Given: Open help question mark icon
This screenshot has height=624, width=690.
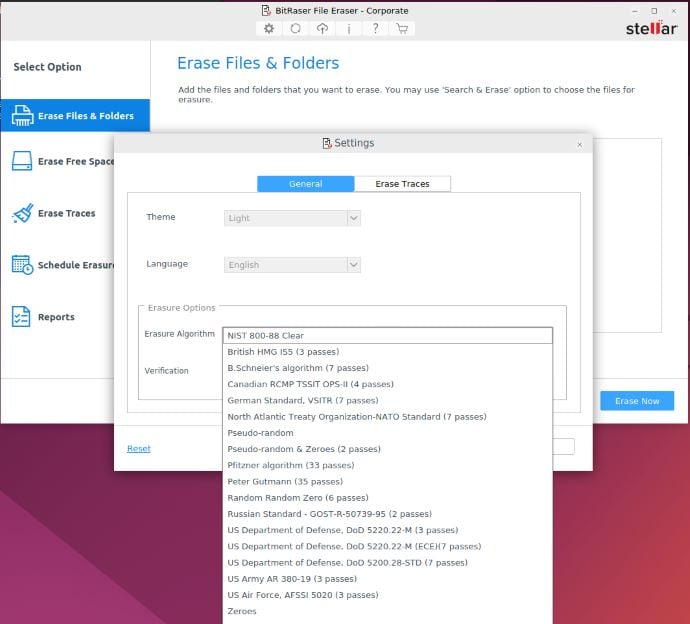Looking at the screenshot, I should [x=375, y=29].
